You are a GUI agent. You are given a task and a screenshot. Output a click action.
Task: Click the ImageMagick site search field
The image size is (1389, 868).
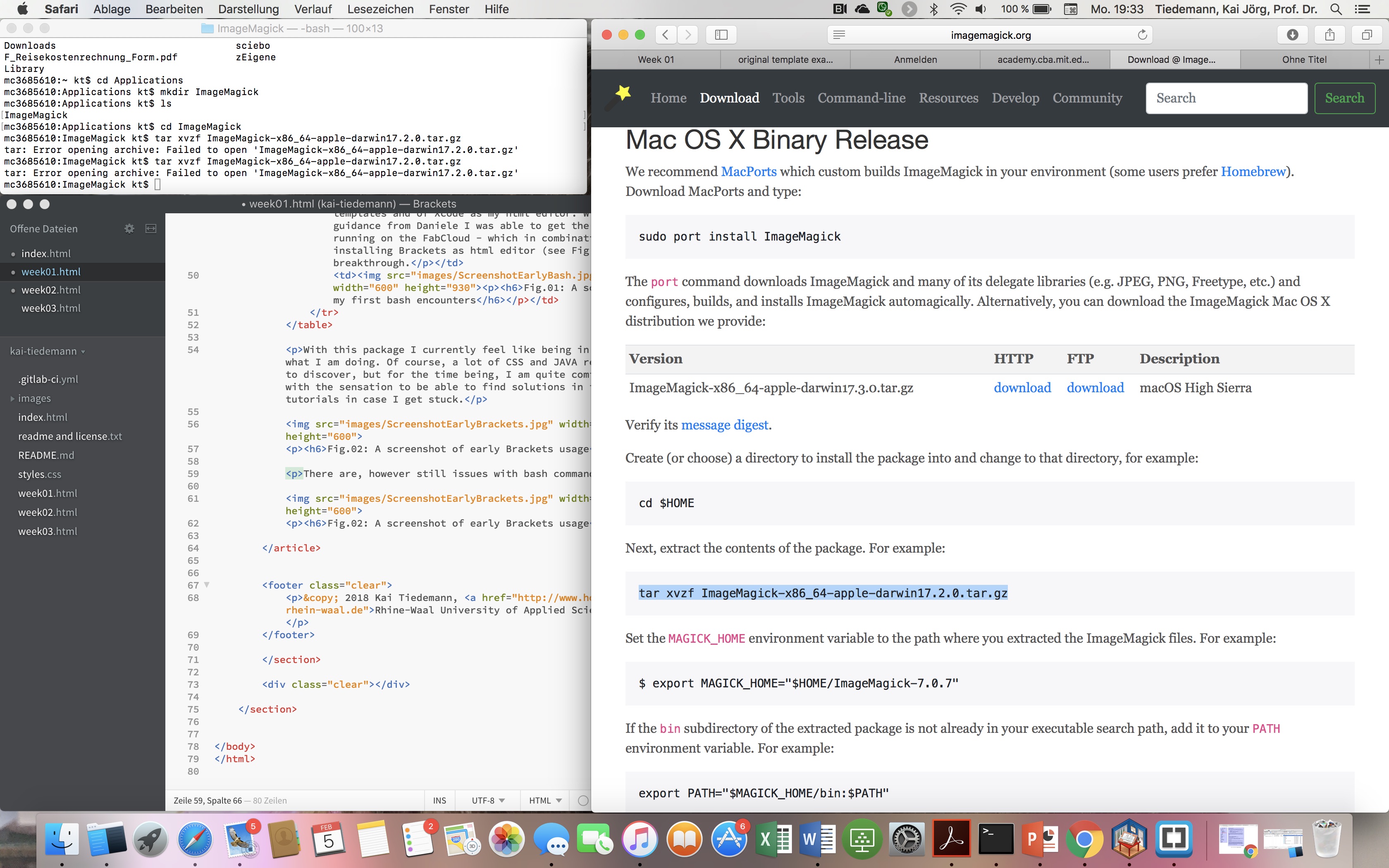point(1226,98)
